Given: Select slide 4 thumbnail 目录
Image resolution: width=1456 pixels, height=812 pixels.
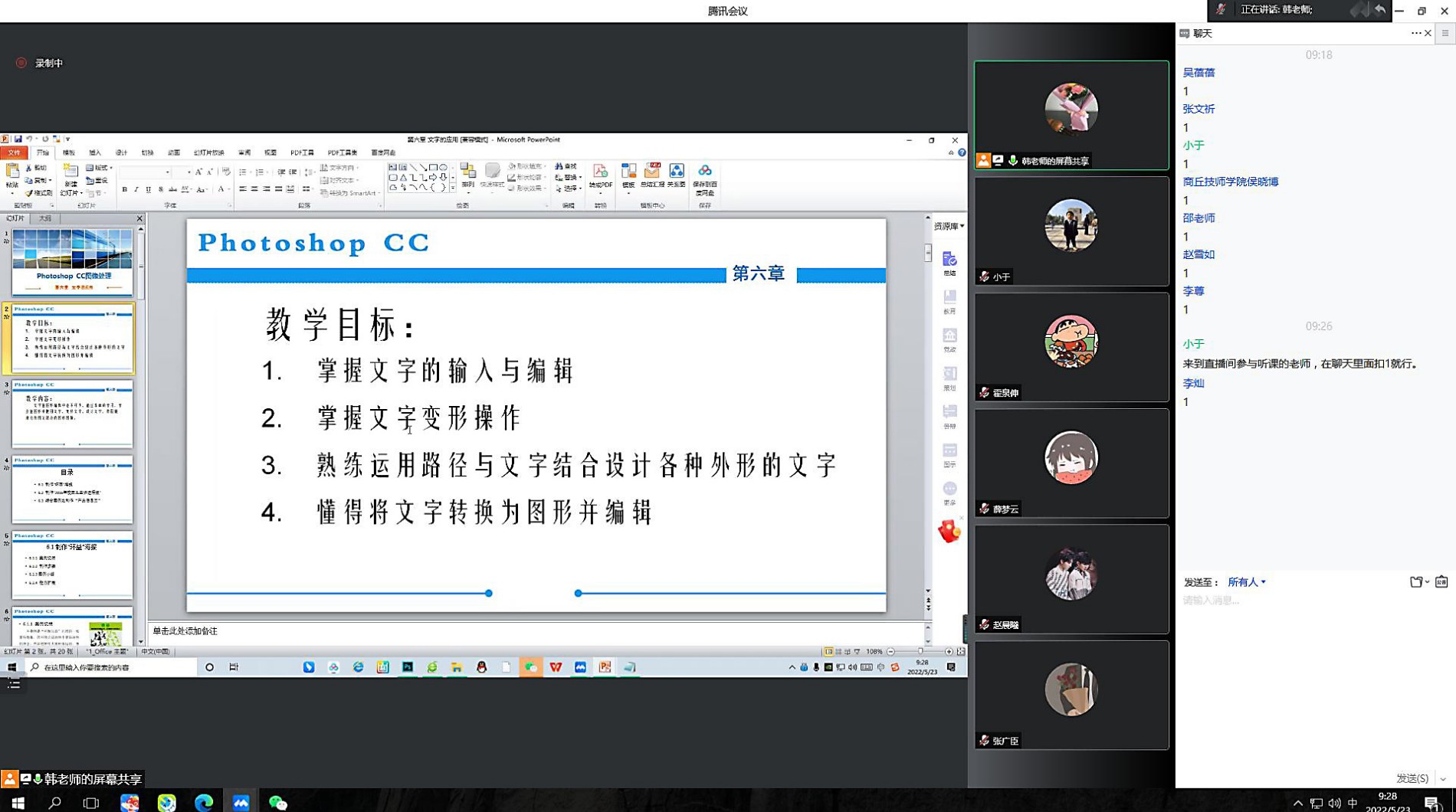Looking at the screenshot, I should tap(72, 489).
